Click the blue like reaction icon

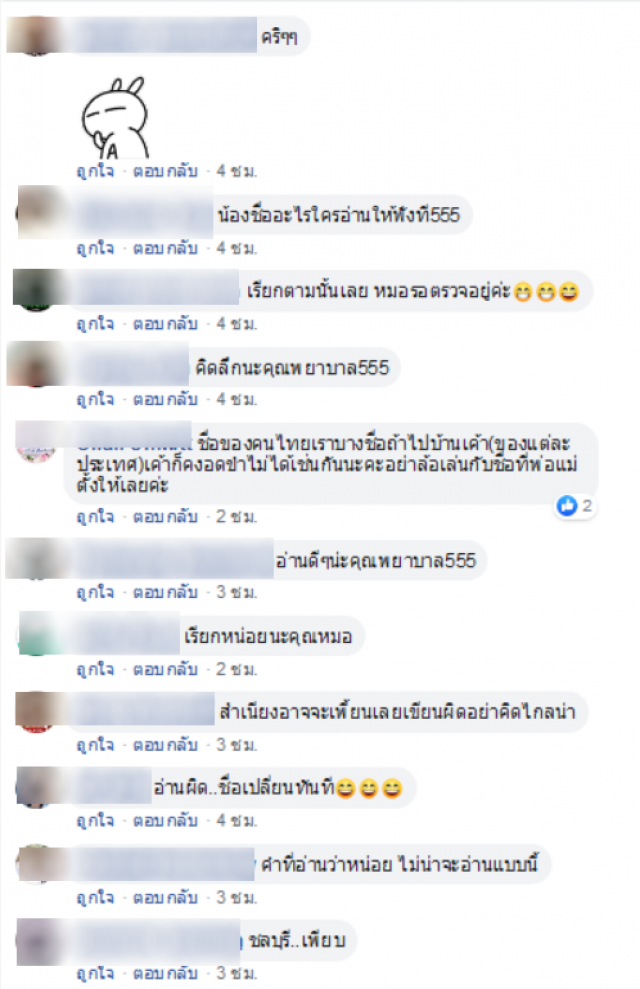(567, 505)
